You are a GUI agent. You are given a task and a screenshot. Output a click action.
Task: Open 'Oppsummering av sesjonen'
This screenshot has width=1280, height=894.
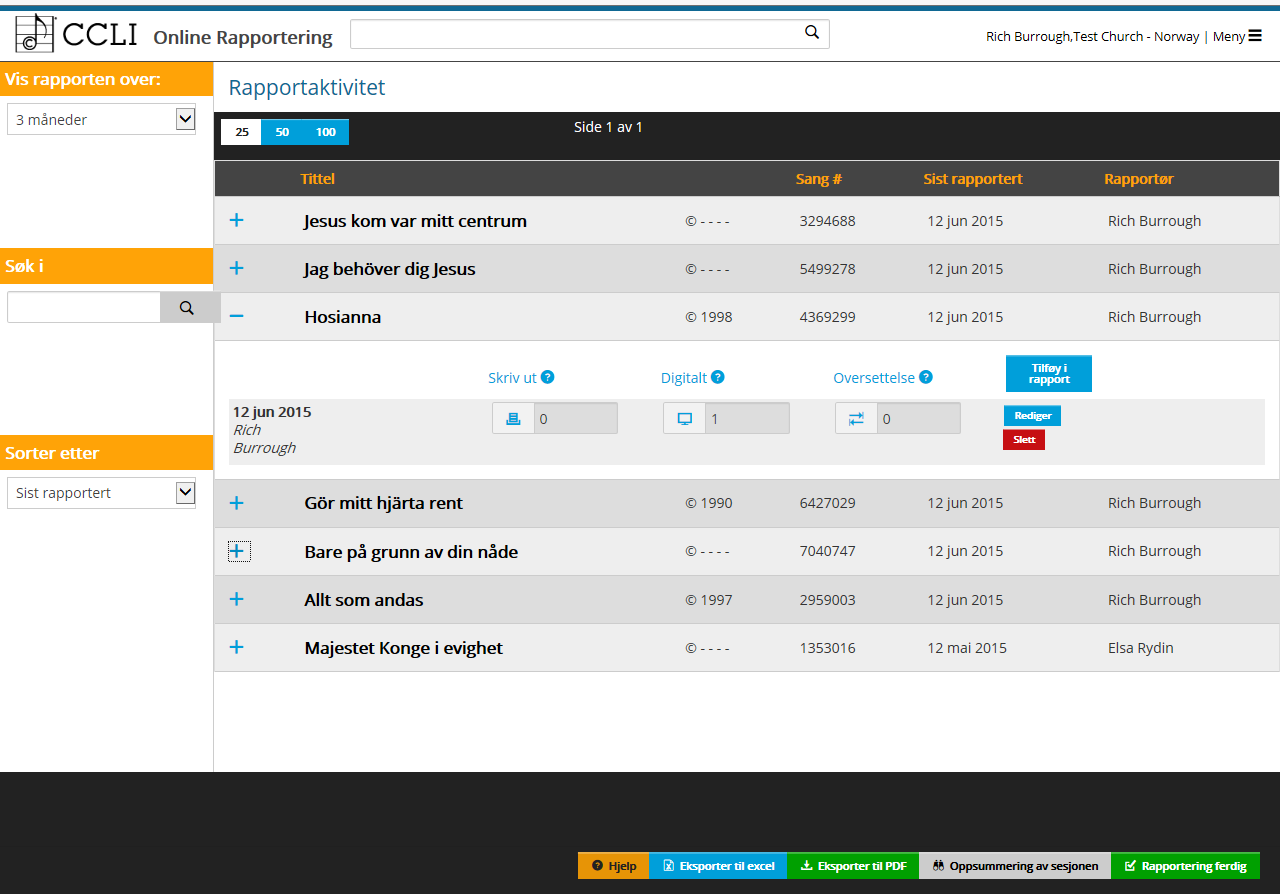1015,866
